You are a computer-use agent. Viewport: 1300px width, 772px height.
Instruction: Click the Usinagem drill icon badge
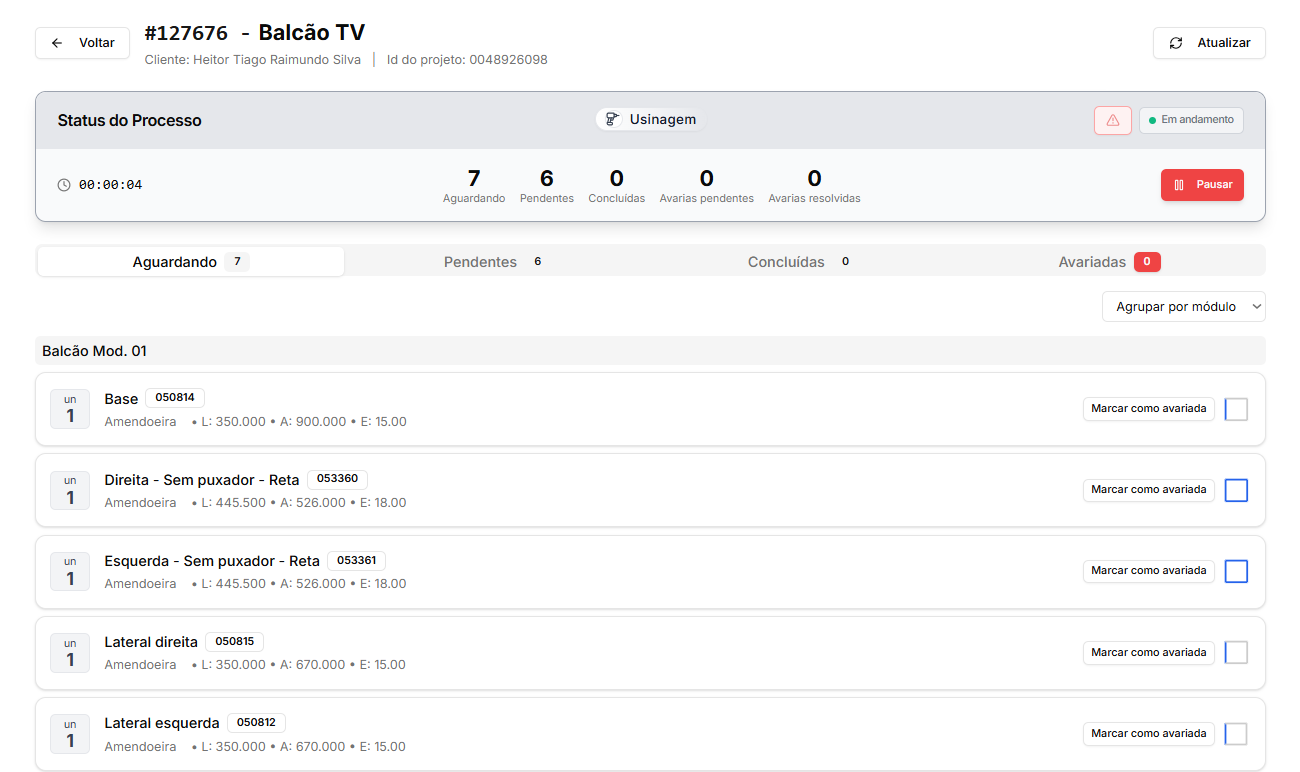[613, 119]
